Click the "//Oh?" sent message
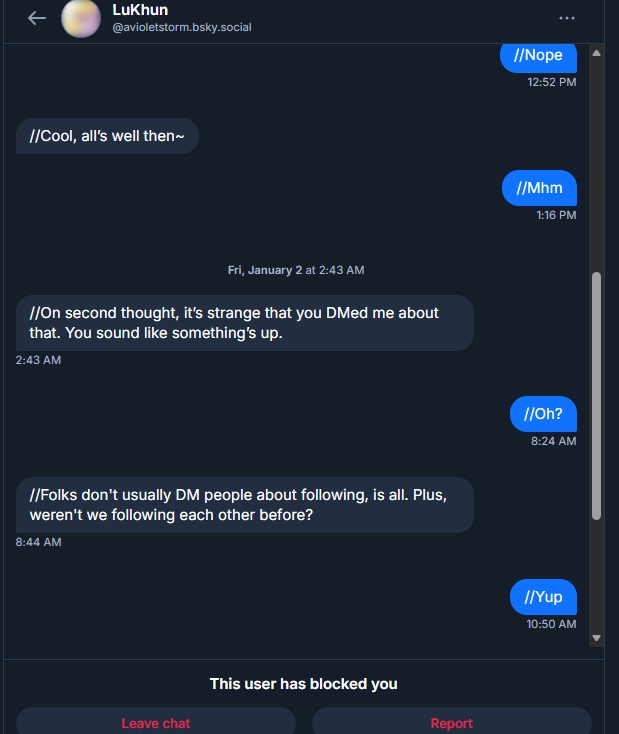The height and width of the screenshot is (734, 619). coord(543,414)
